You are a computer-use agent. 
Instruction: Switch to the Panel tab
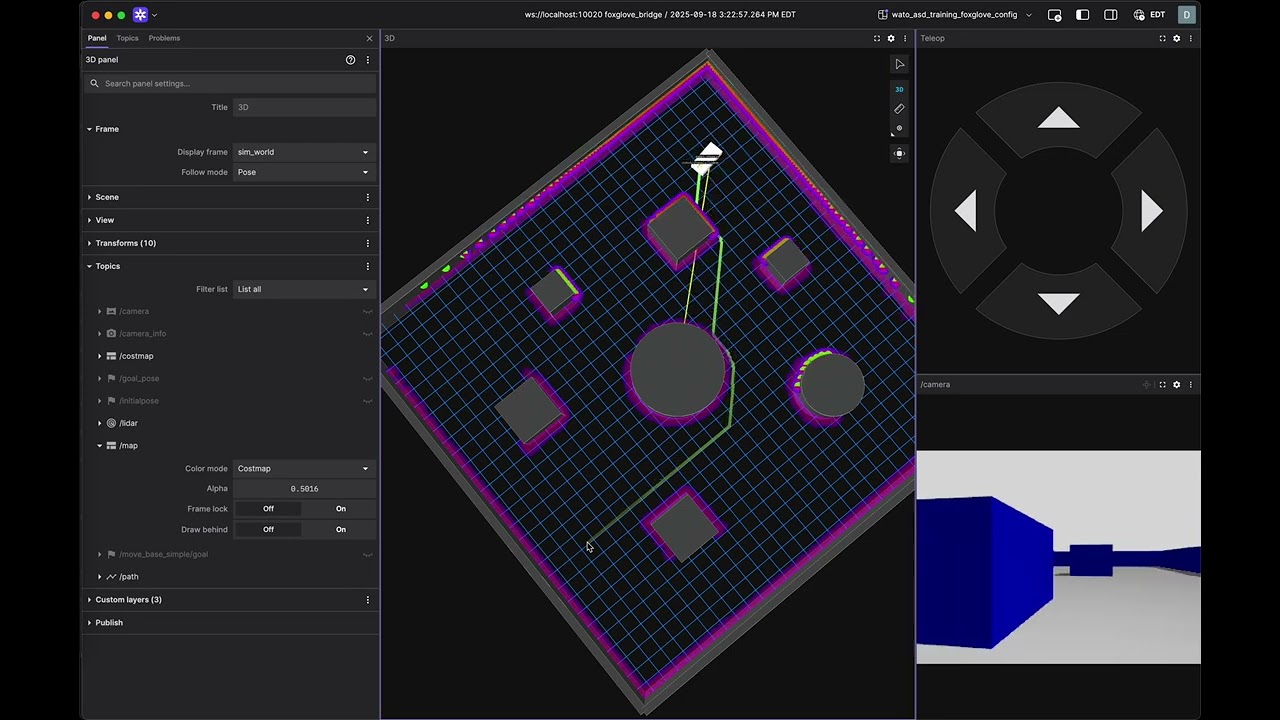(97, 38)
